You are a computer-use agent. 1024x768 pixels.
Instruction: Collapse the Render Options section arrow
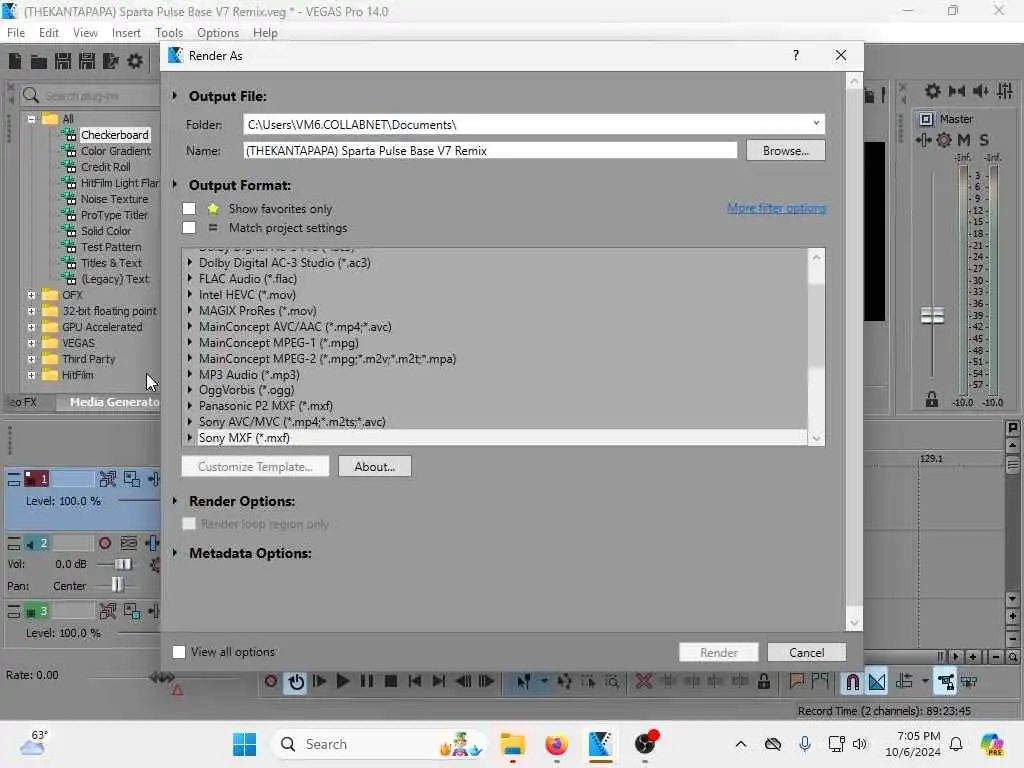click(x=175, y=501)
